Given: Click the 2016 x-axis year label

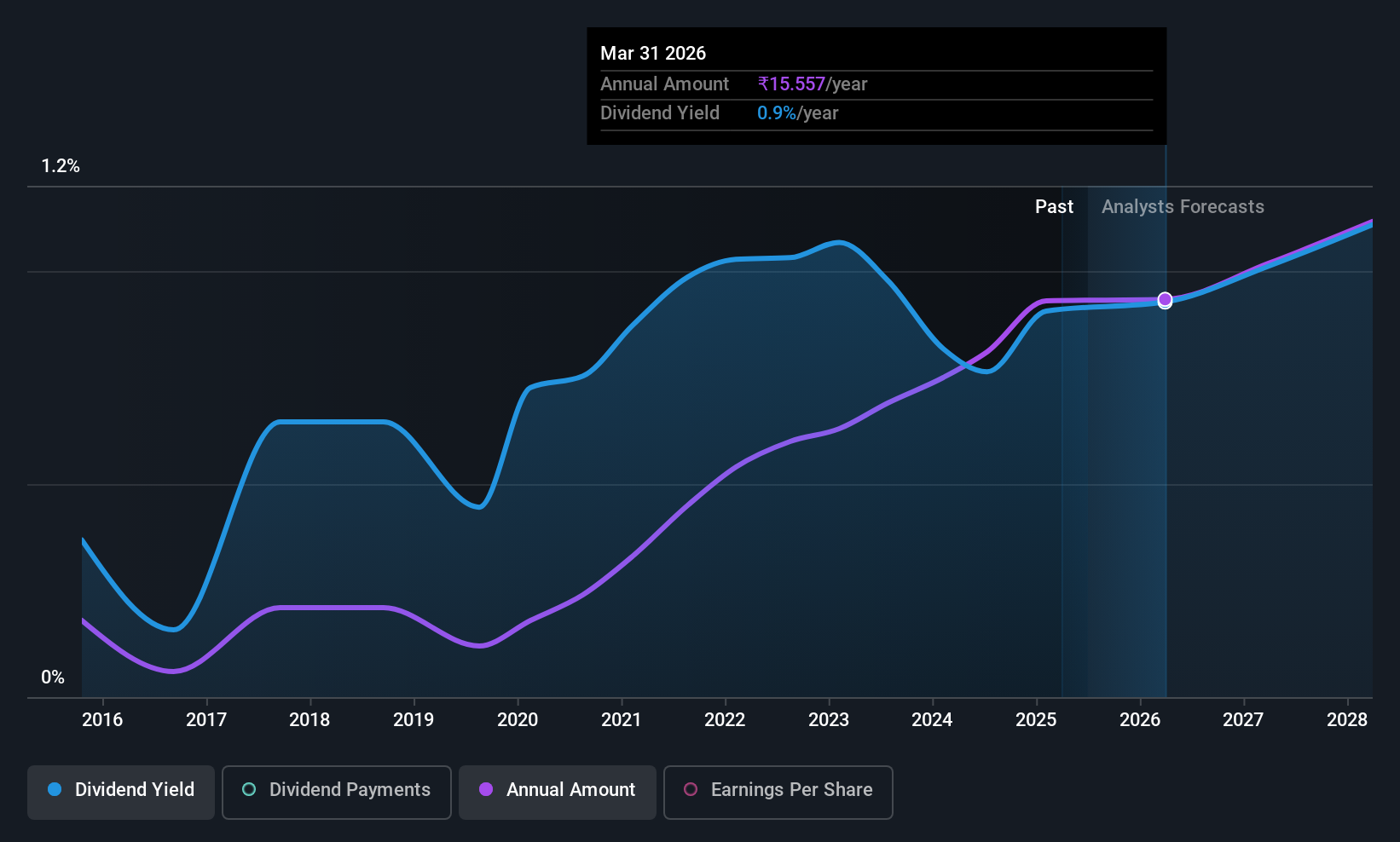Looking at the screenshot, I should tap(102, 720).
